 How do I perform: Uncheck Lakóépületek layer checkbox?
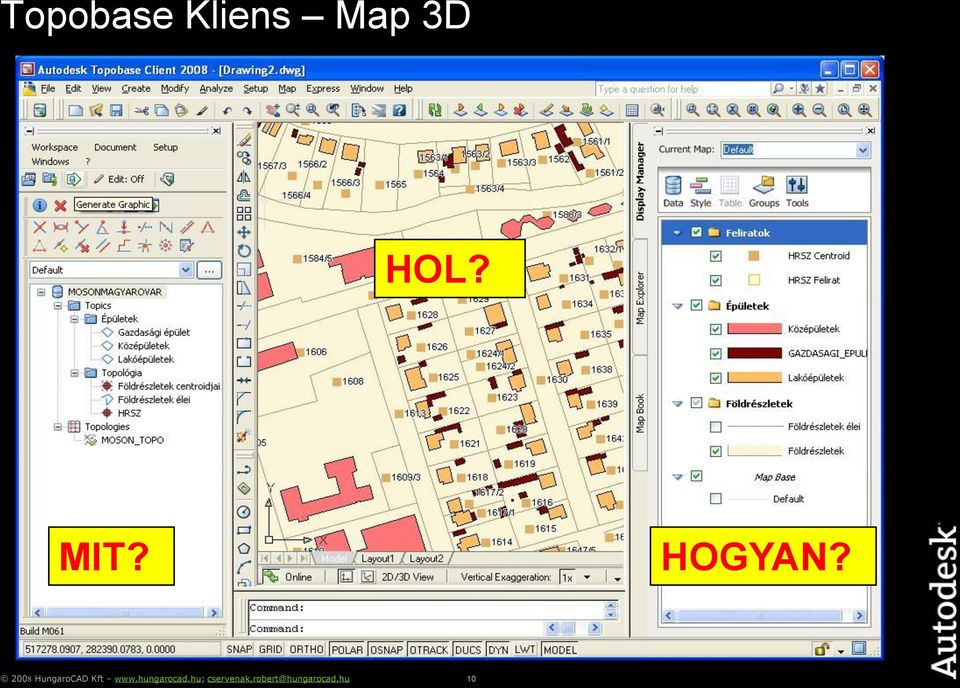tap(715, 378)
